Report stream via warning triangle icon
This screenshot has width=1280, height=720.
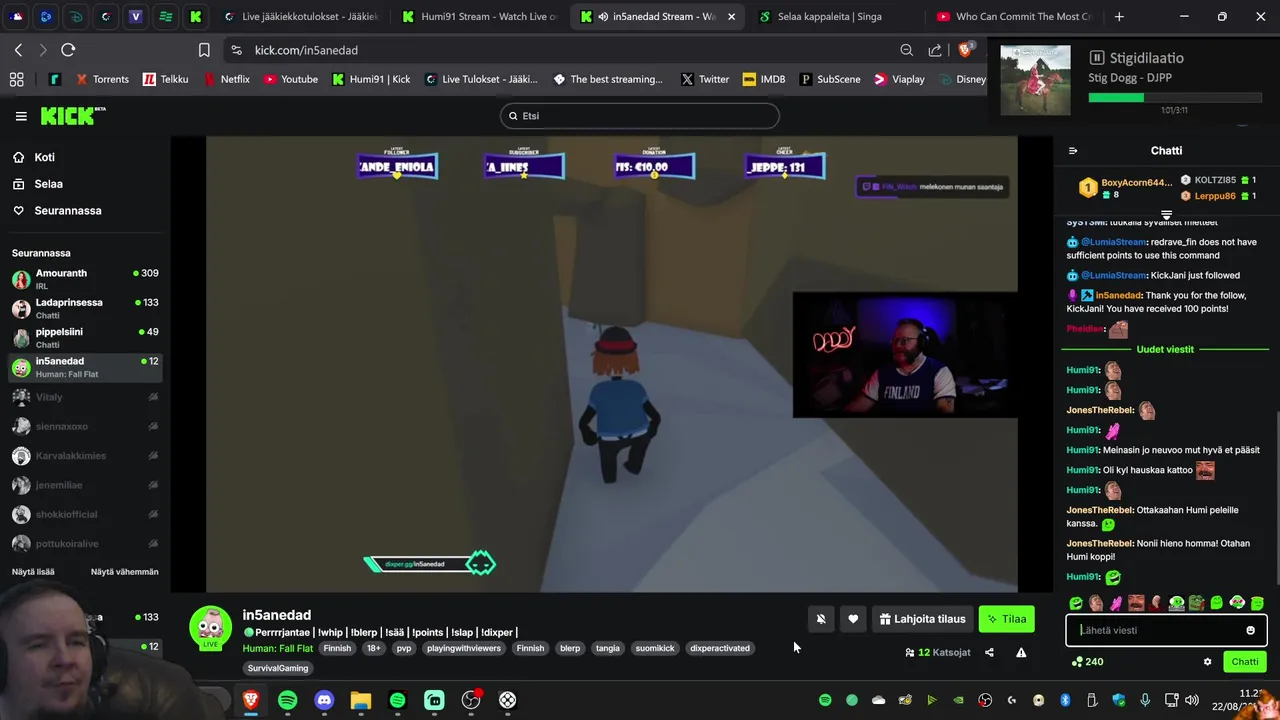[1021, 652]
